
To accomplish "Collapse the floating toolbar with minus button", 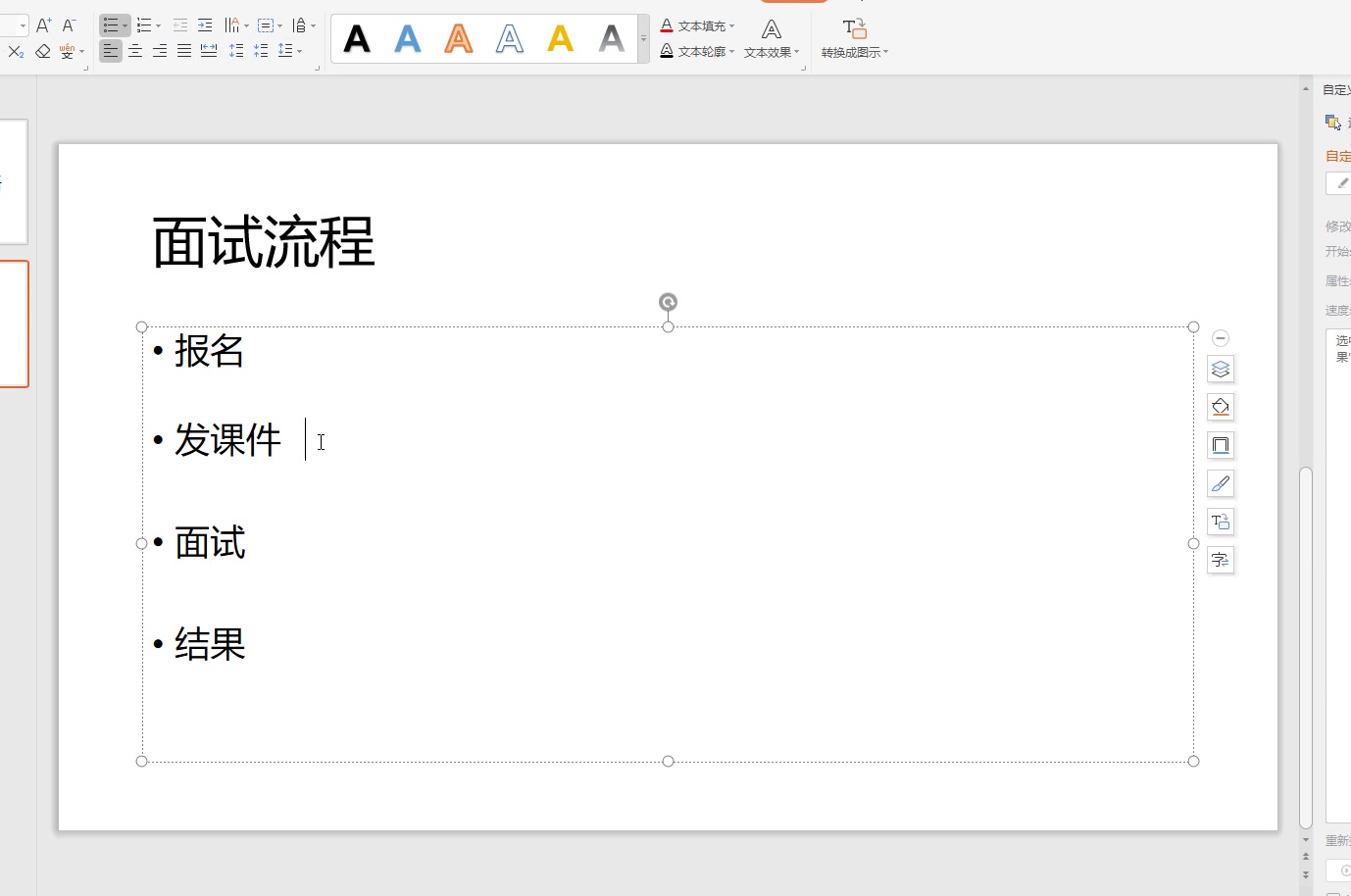I will coord(1221,338).
